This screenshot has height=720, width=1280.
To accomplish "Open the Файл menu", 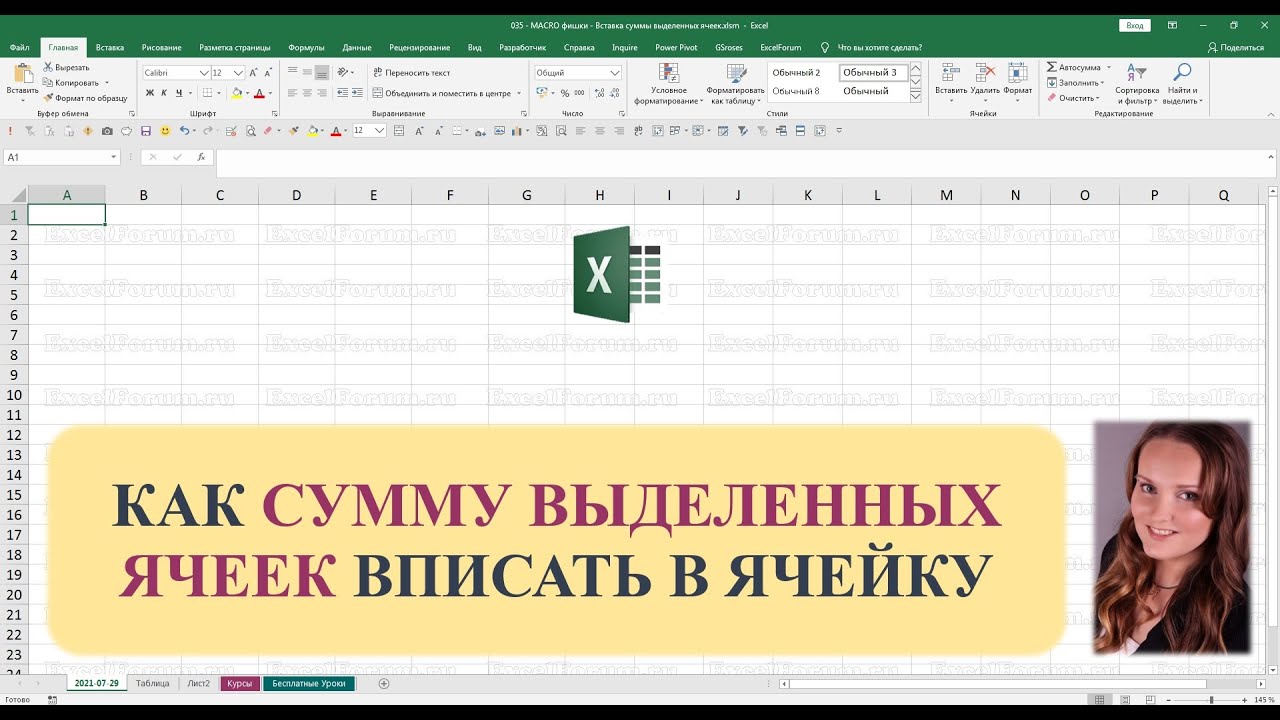I will tap(19, 47).
